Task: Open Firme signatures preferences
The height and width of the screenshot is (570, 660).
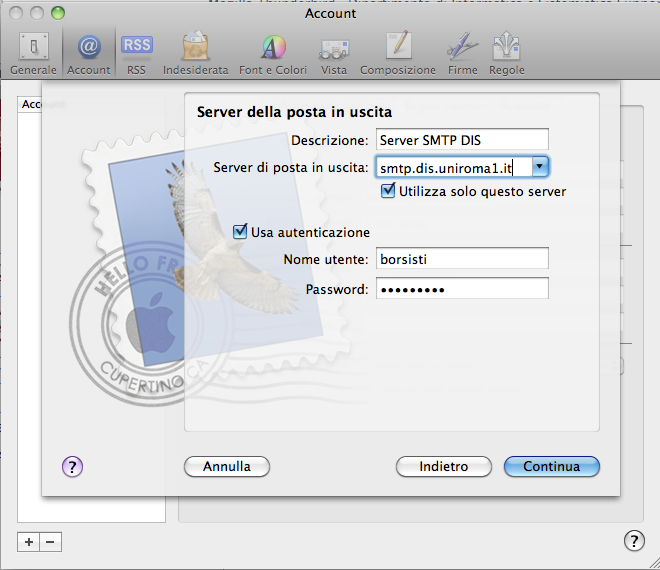Action: click(x=462, y=53)
